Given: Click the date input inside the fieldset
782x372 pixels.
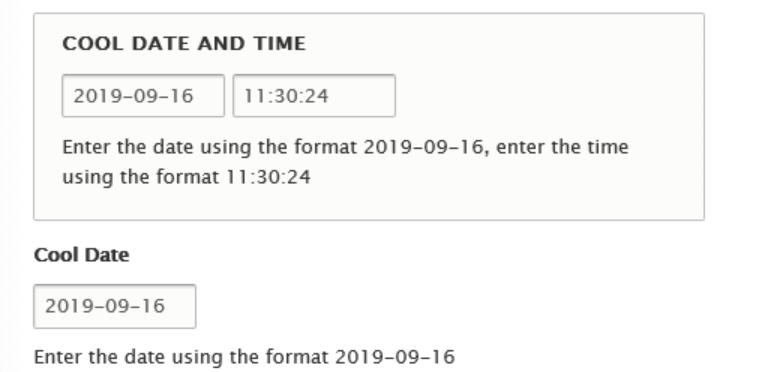Looking at the screenshot, I should click(x=143, y=96).
